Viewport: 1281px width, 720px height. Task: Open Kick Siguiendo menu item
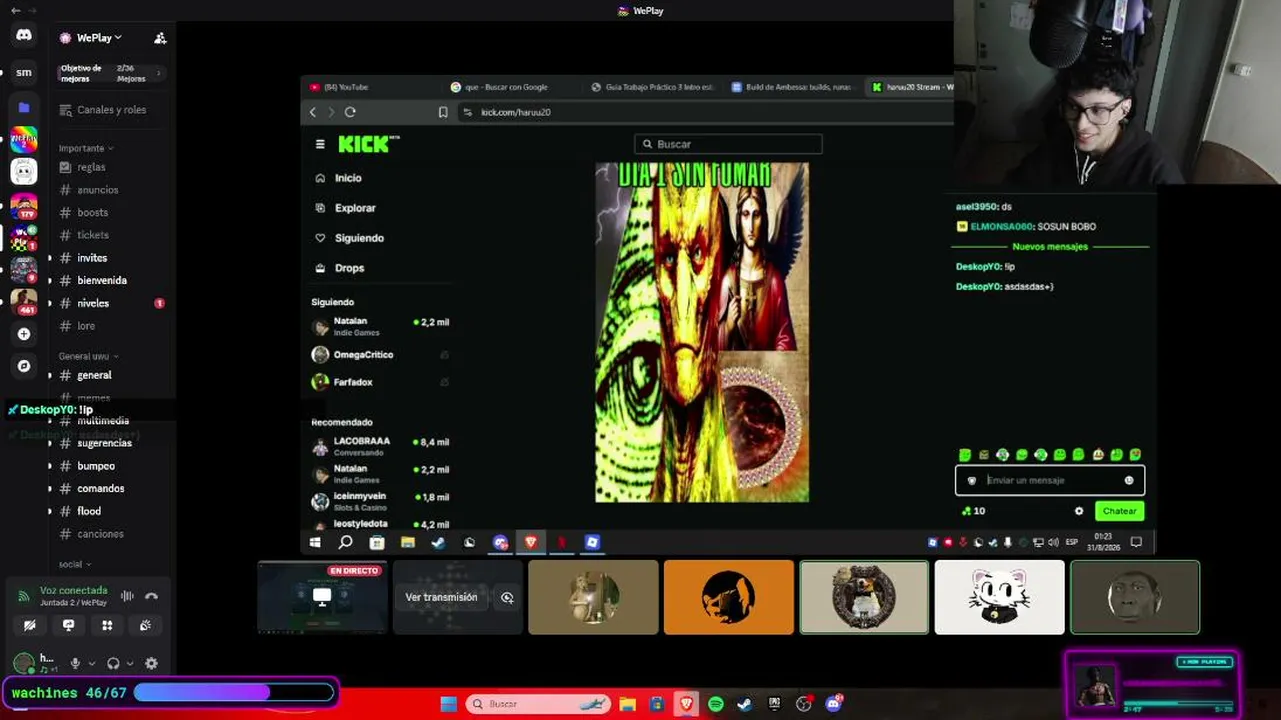click(x=350, y=238)
